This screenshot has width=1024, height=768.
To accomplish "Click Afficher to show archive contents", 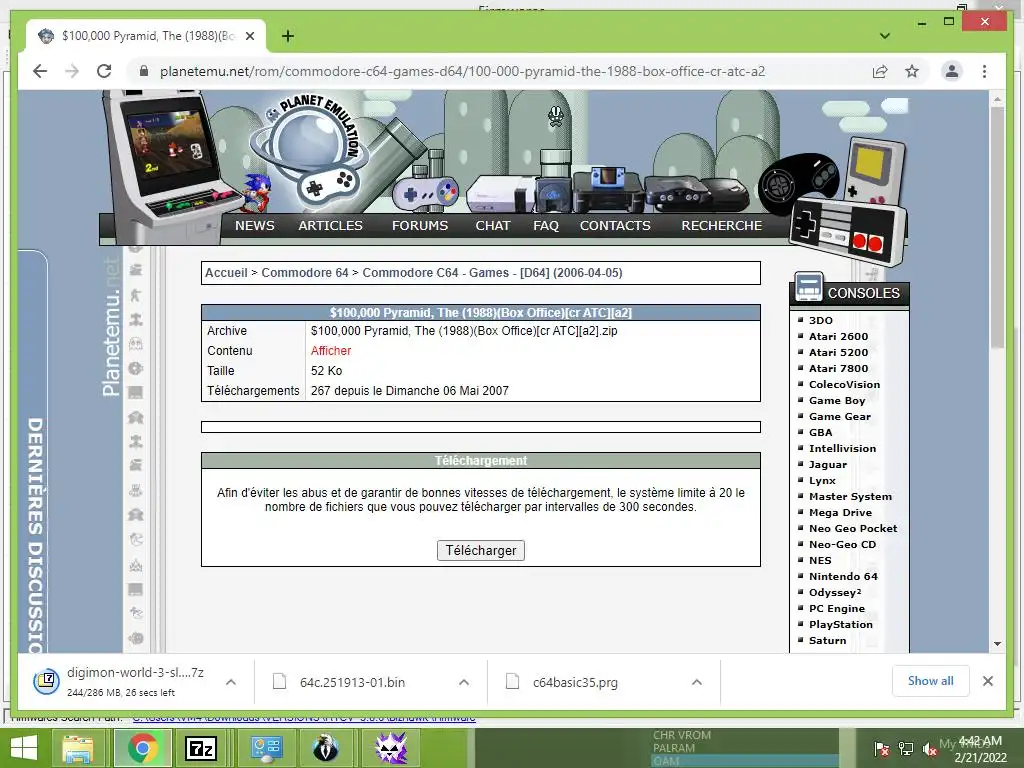I will click(331, 351).
